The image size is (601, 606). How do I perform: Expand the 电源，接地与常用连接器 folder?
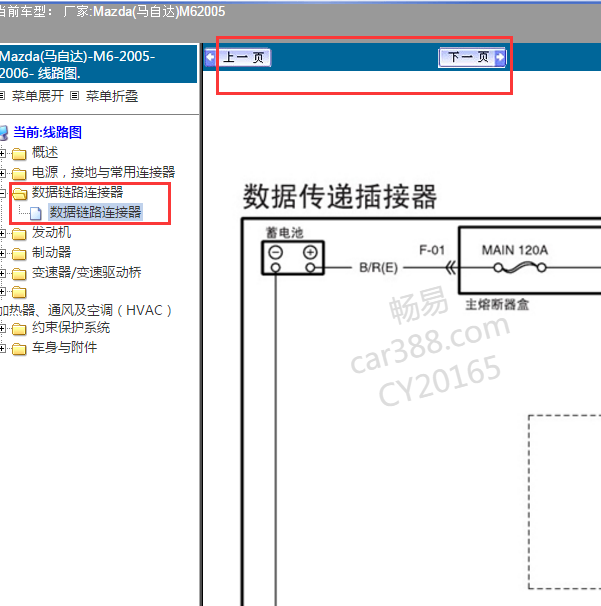tap(2, 173)
